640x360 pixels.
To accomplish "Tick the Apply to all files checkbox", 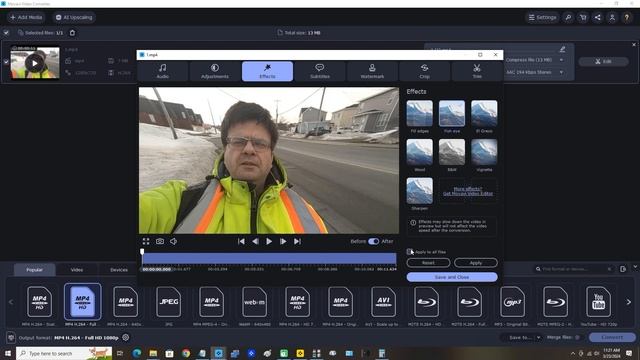I will click(x=409, y=252).
